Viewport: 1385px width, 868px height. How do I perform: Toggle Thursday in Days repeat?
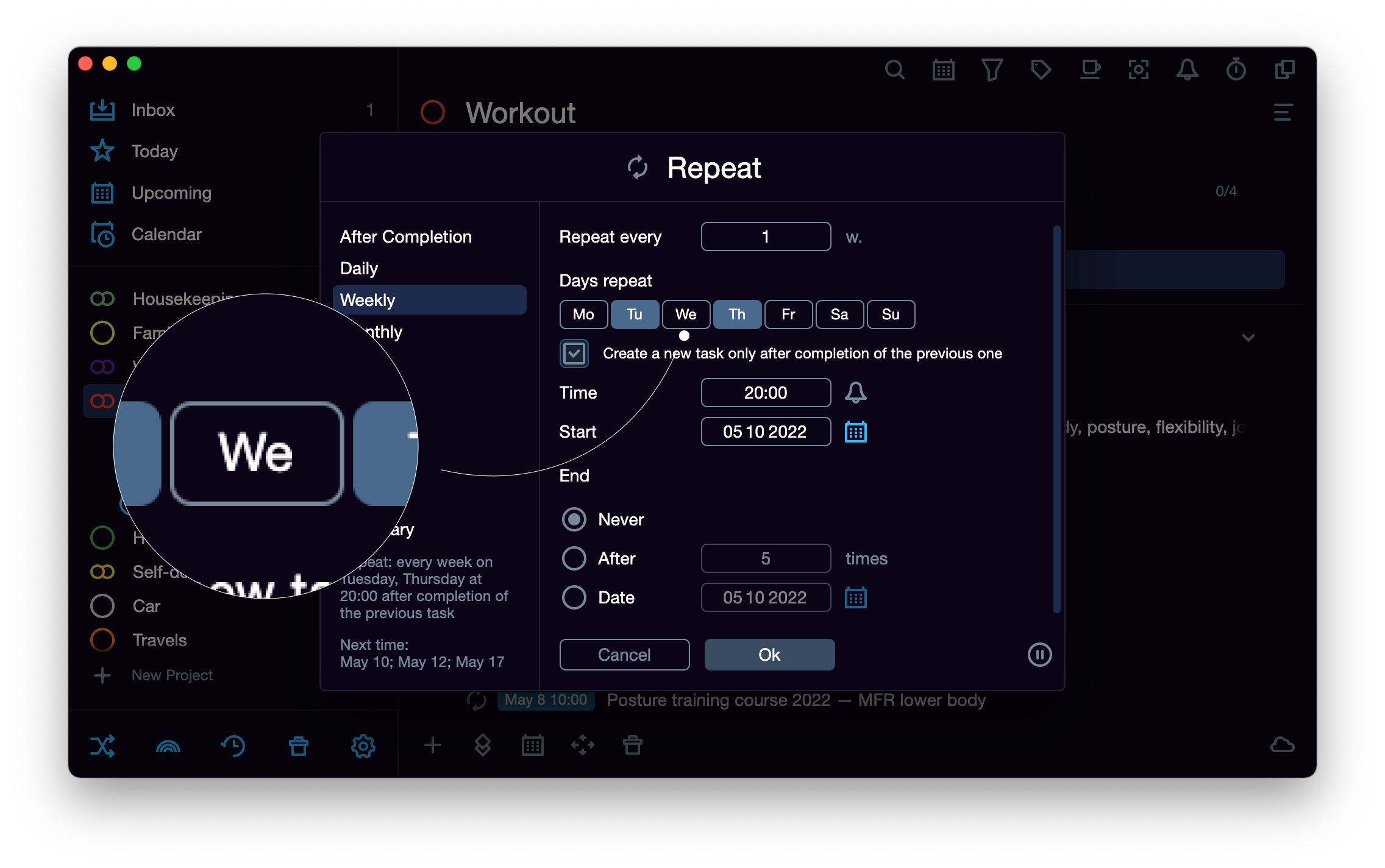(x=737, y=315)
